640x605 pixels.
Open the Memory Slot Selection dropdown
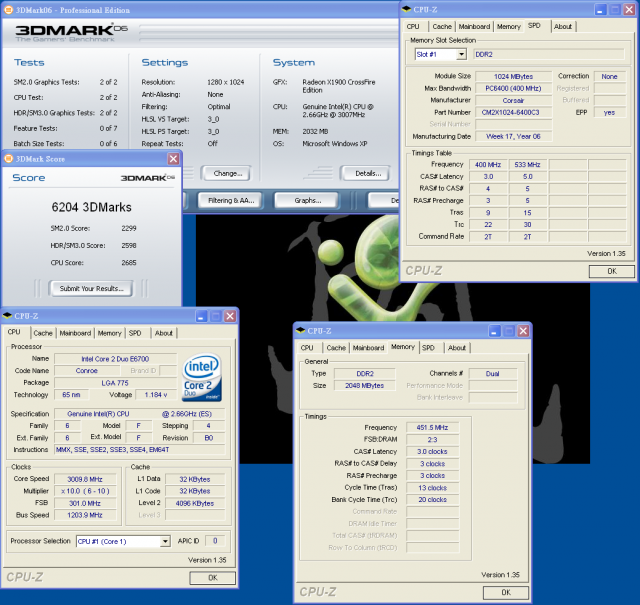(x=461, y=54)
